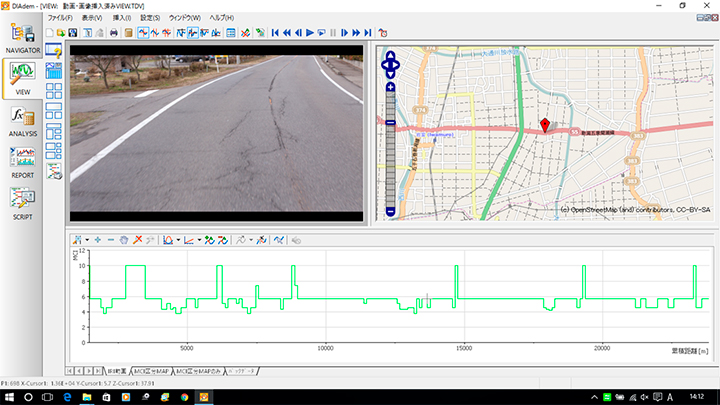Viewport: 720px width, 405px height.
Task: Open the curve statistics dropdown arrow
Action: (x=178, y=240)
